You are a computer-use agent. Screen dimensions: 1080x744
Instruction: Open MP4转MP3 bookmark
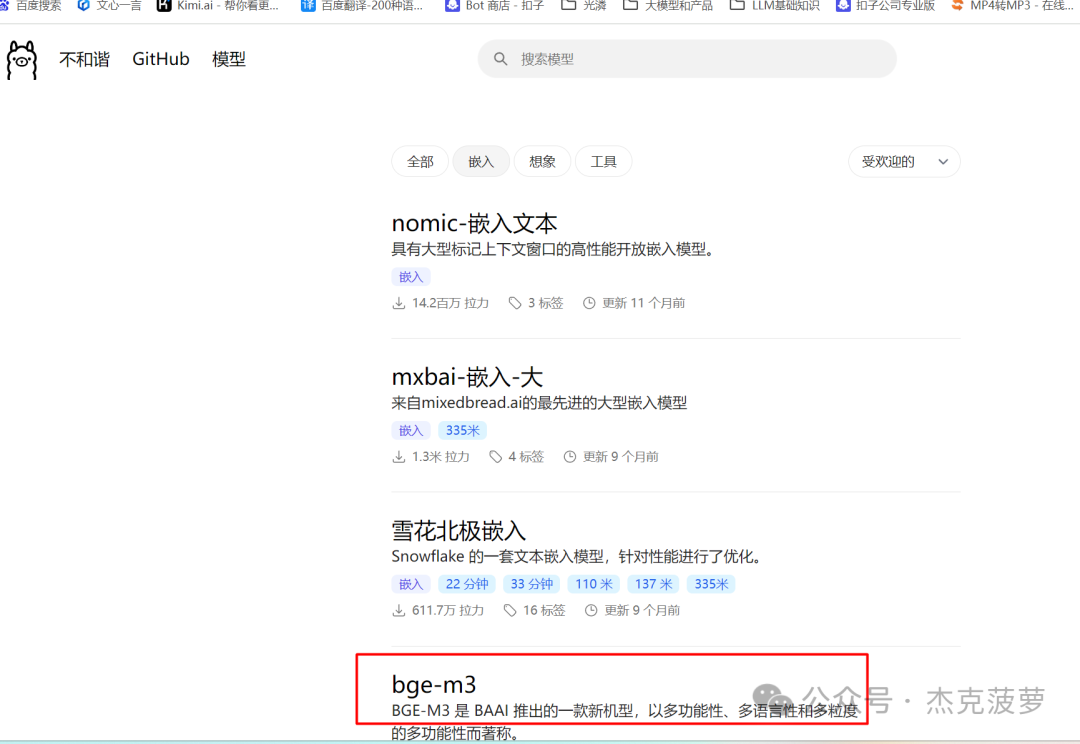(x=1012, y=6)
